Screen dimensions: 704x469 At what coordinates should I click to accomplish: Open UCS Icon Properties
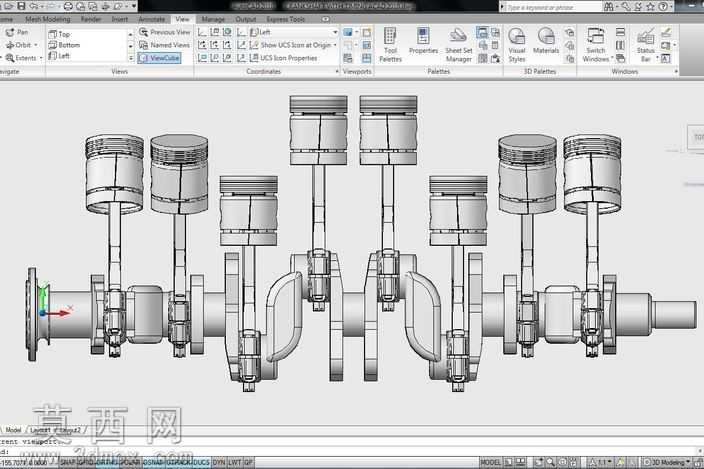tap(284, 58)
